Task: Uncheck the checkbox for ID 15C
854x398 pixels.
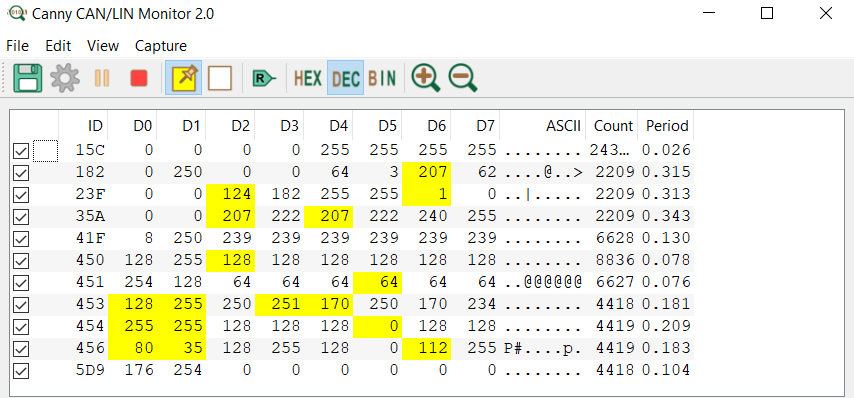Action: coord(21,151)
